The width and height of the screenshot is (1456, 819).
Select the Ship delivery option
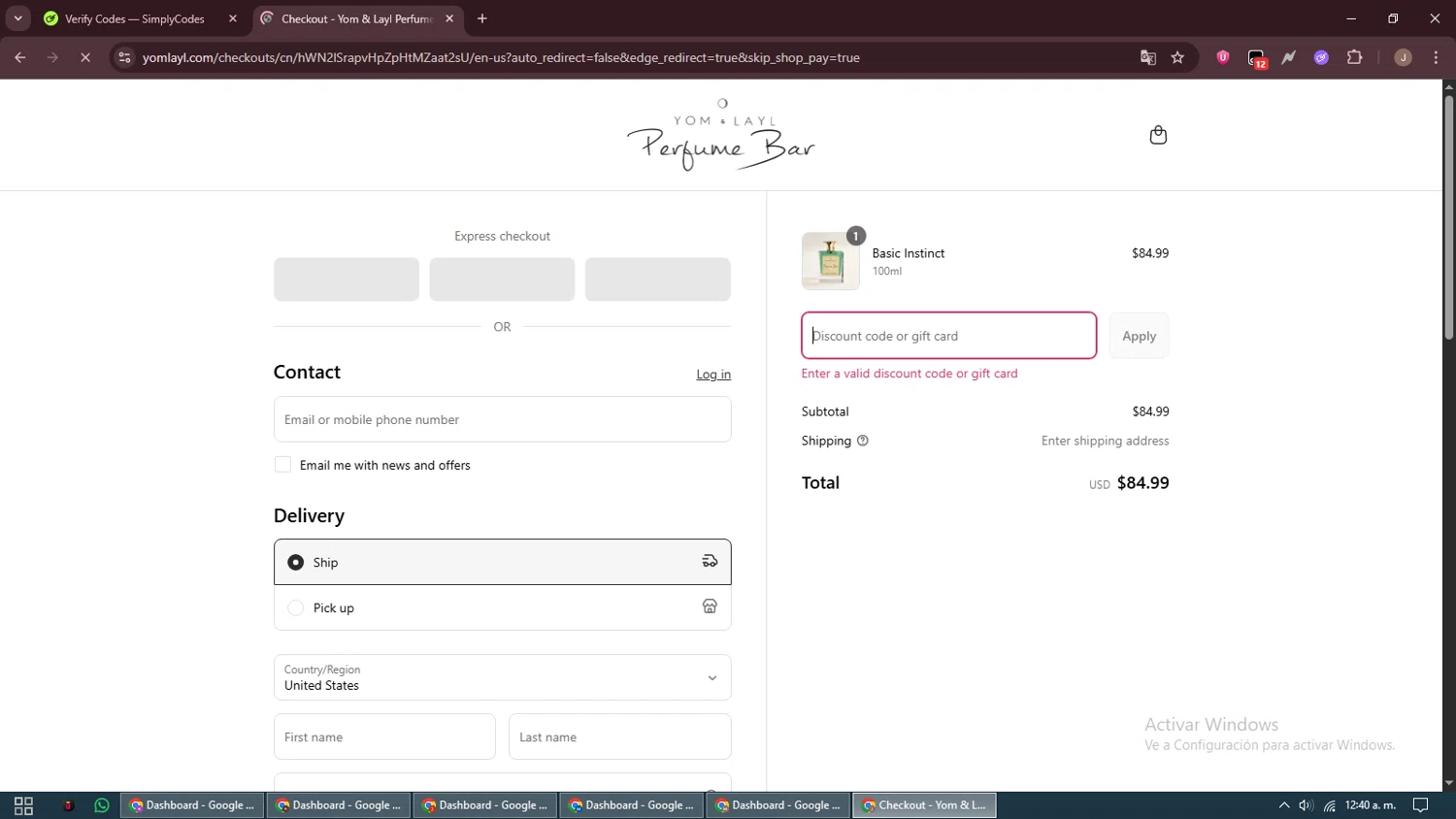point(502,562)
